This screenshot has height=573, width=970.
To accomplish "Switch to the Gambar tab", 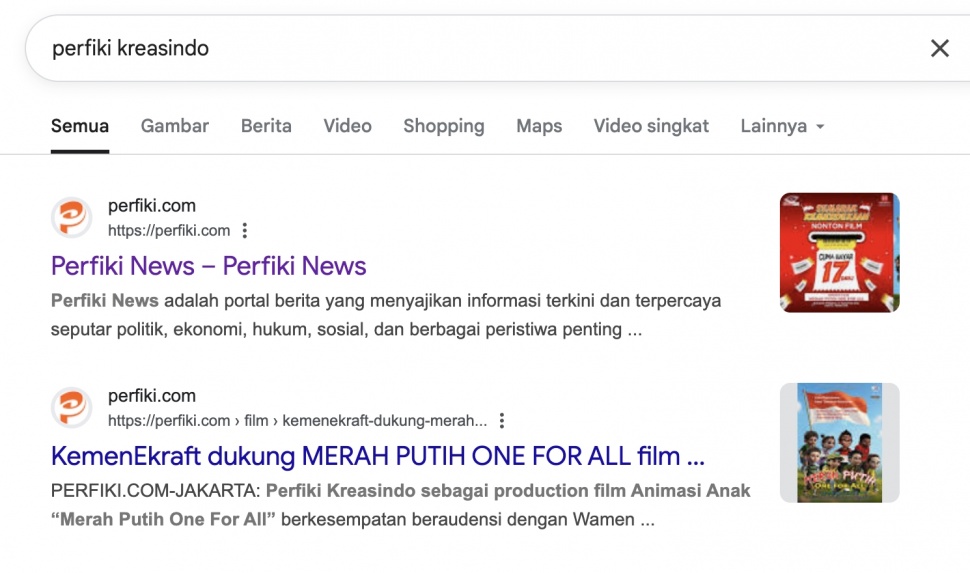I will coord(175,126).
